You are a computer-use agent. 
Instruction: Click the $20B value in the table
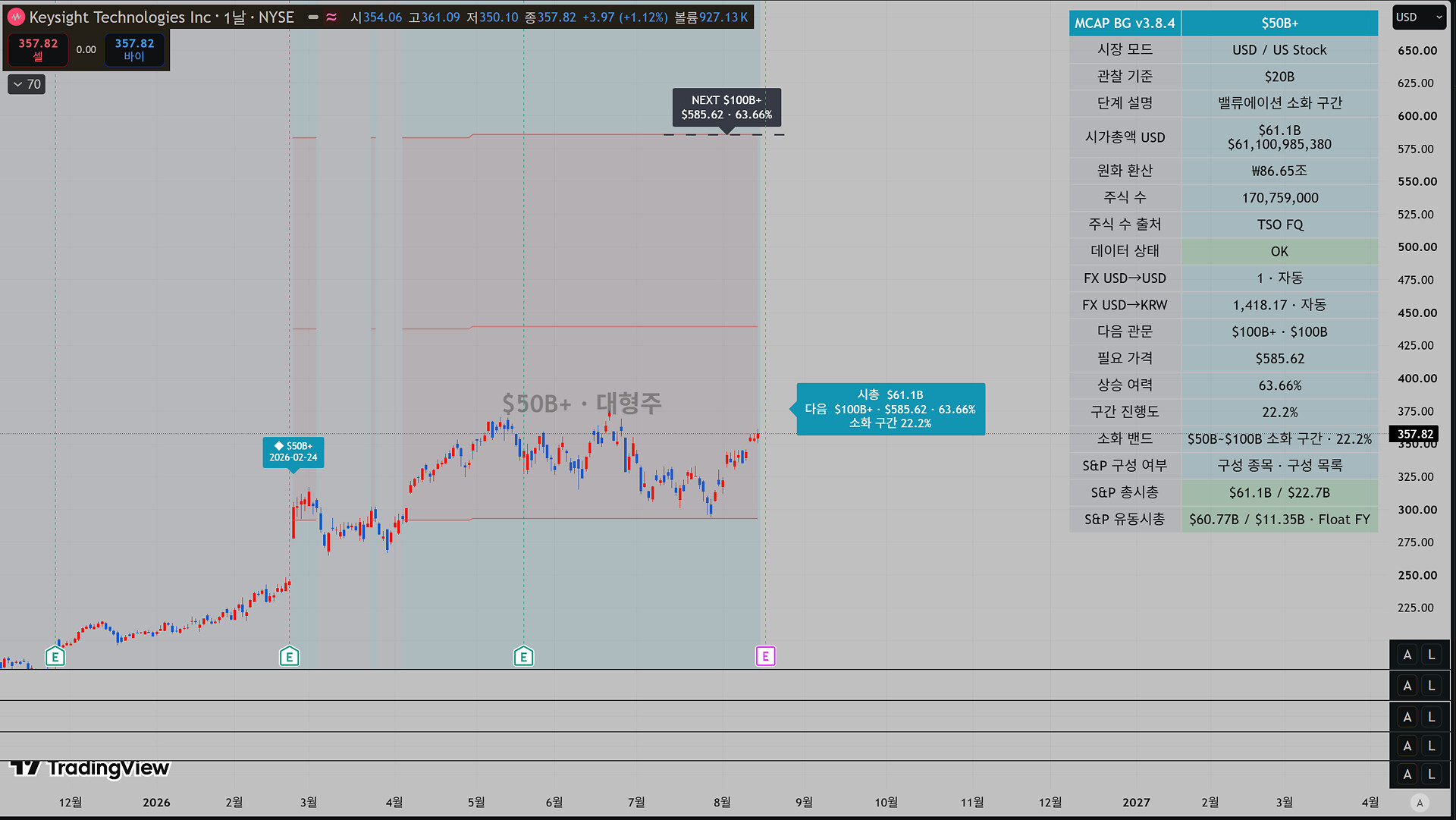click(1279, 77)
